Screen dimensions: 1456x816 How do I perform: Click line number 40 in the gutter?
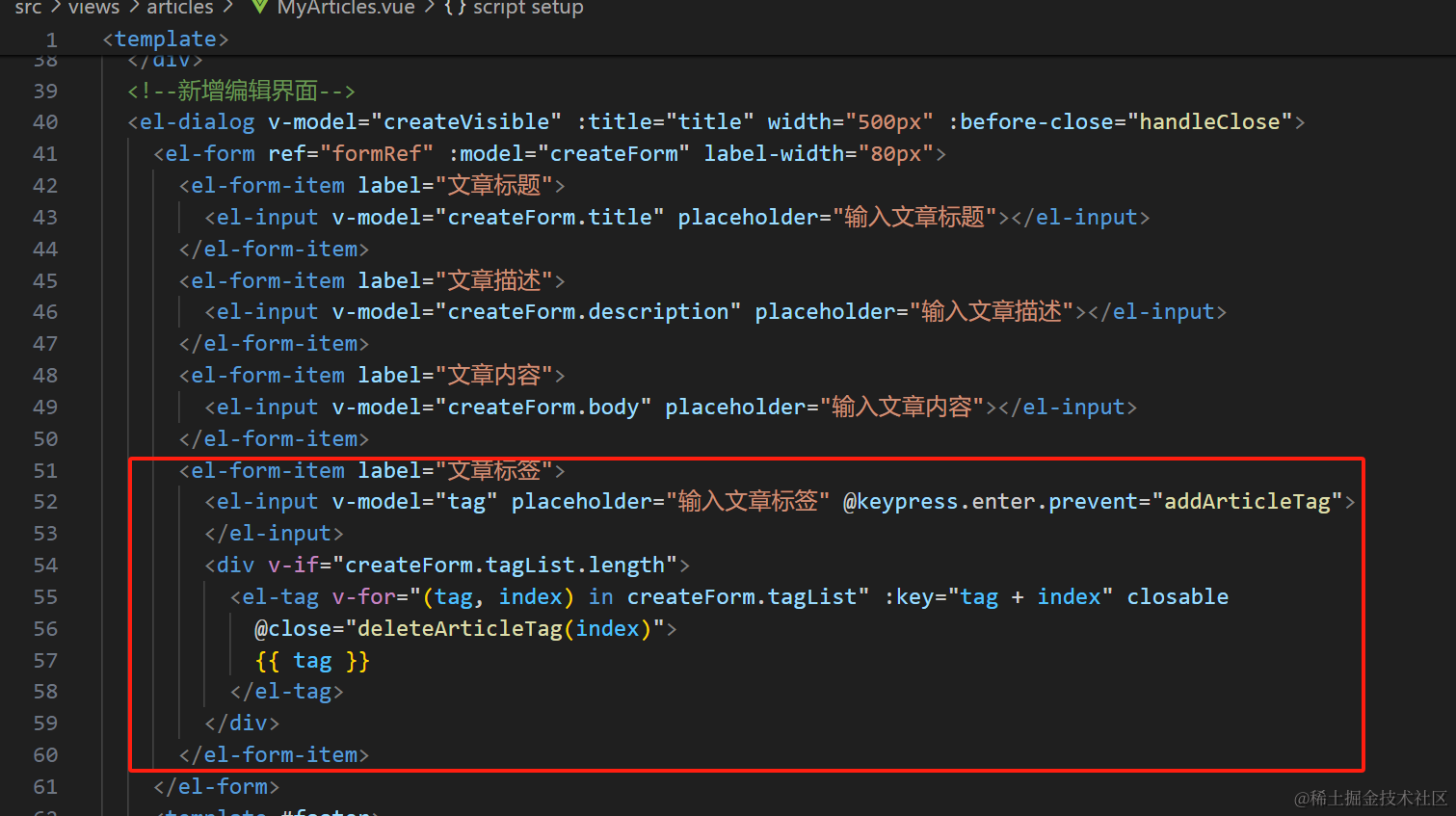[44, 121]
